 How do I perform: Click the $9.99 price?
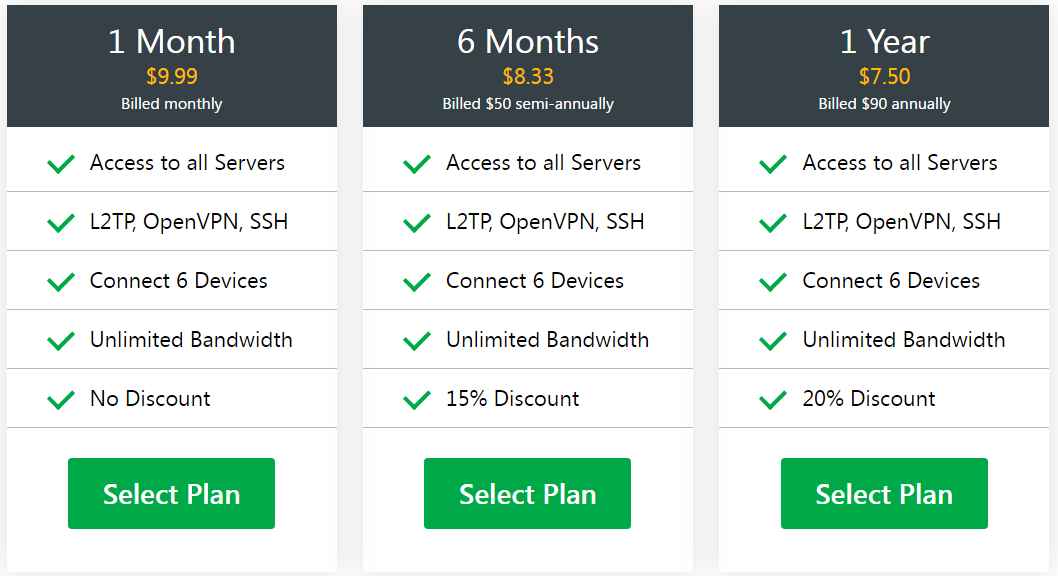pyautogui.click(x=171, y=76)
